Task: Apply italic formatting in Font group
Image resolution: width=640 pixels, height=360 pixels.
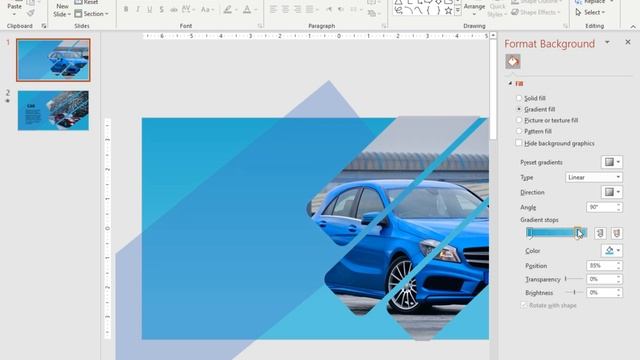Action: pos(138,9)
